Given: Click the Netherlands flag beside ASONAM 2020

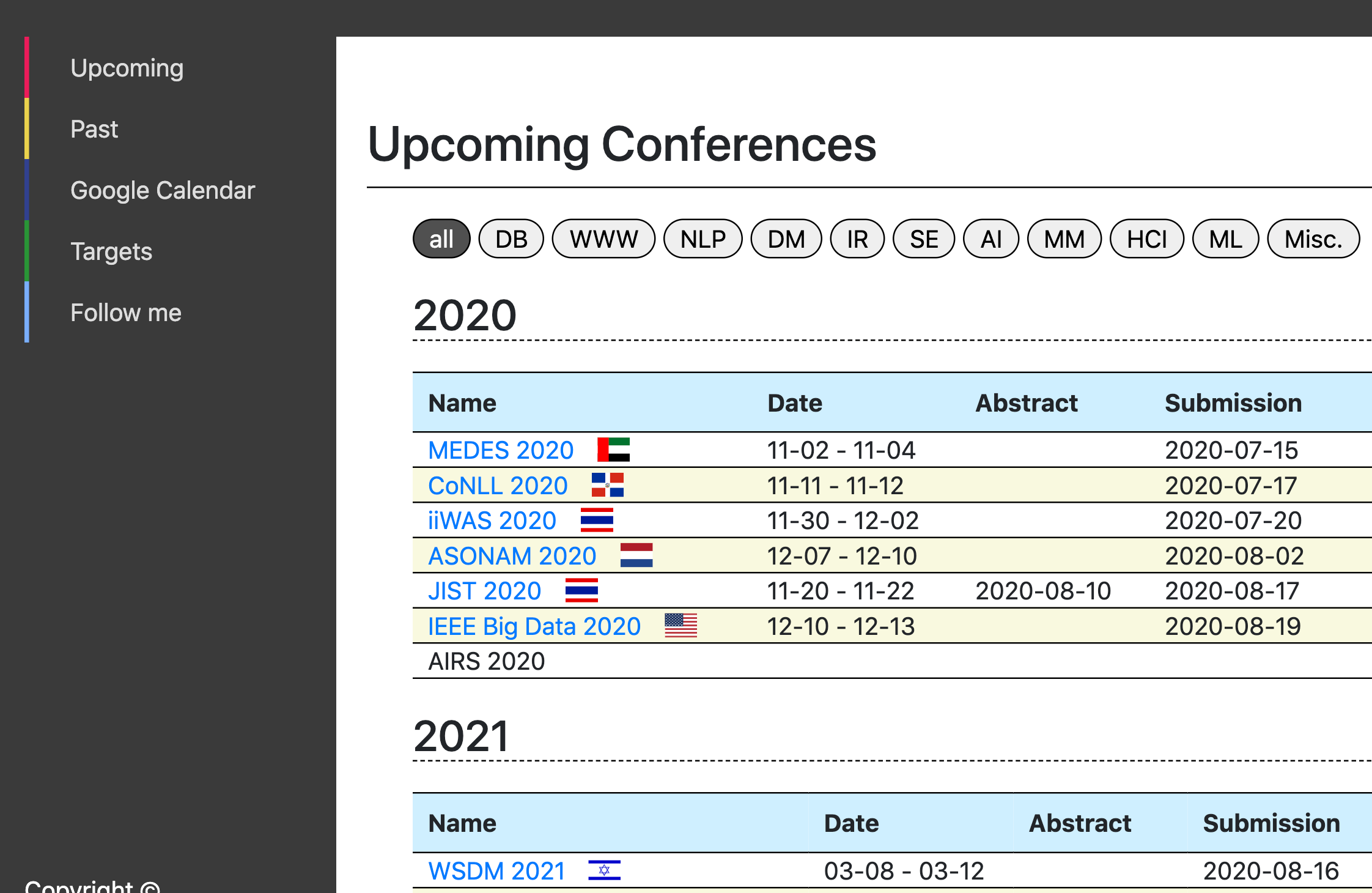Looking at the screenshot, I should (636, 555).
